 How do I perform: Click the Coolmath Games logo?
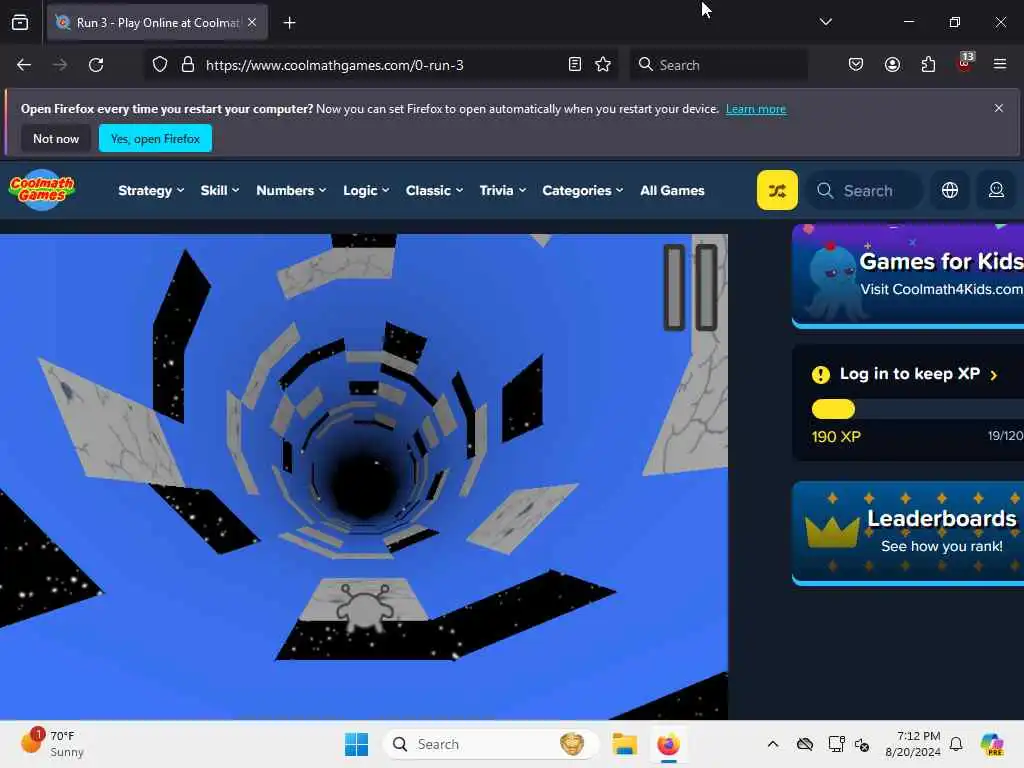pos(42,190)
